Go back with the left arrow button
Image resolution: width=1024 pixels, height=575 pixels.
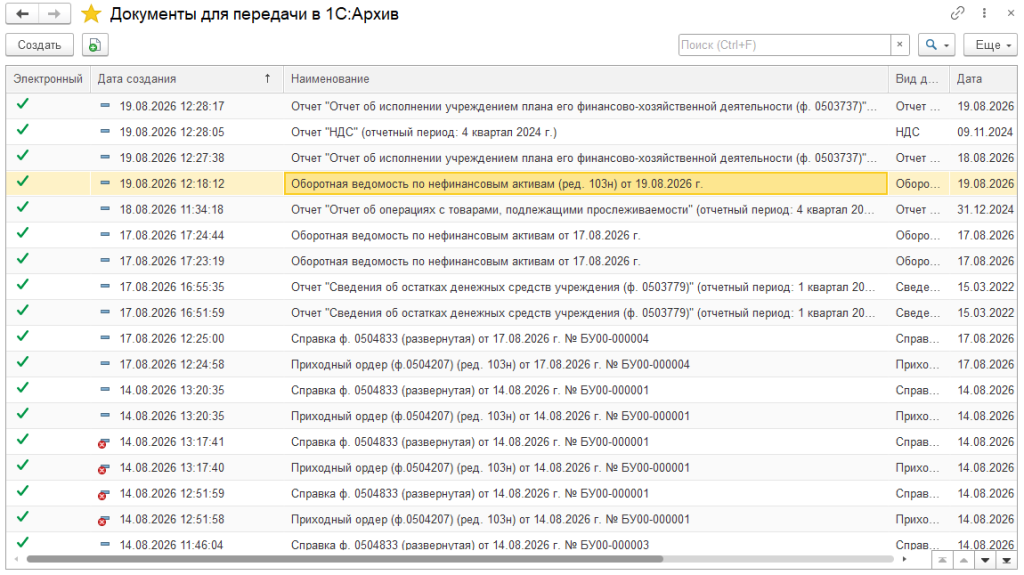(22, 14)
